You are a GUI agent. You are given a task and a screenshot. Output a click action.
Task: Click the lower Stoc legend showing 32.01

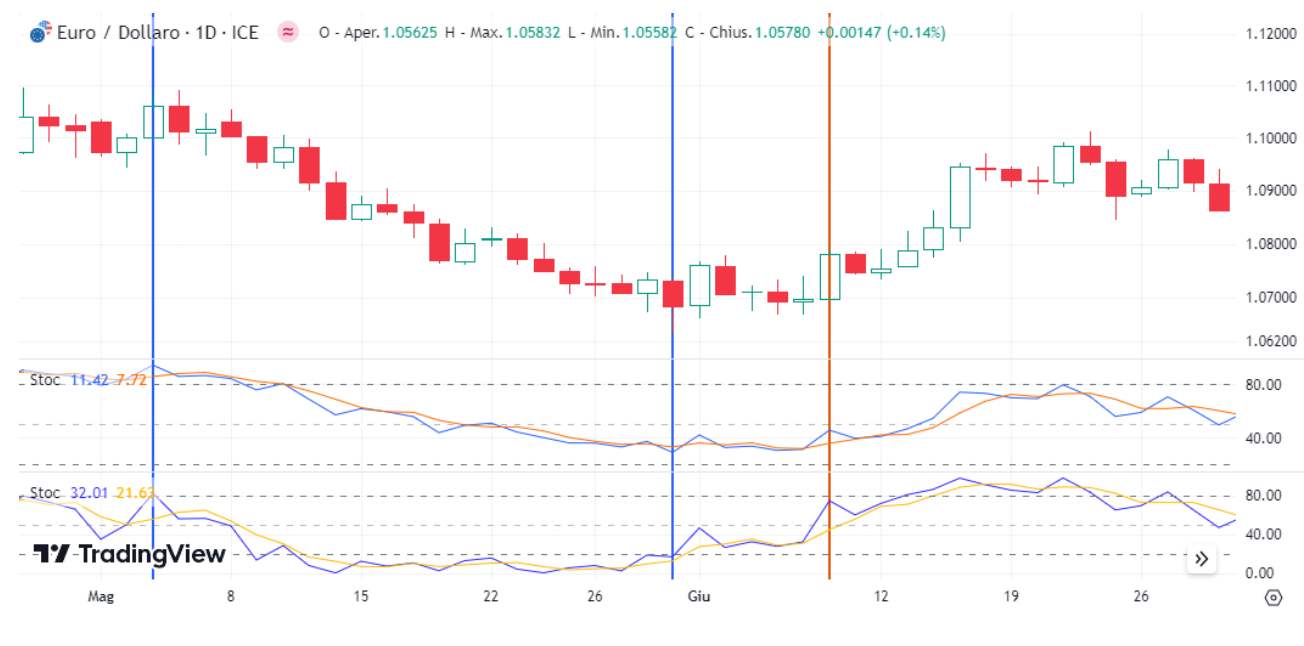[x=90, y=493]
